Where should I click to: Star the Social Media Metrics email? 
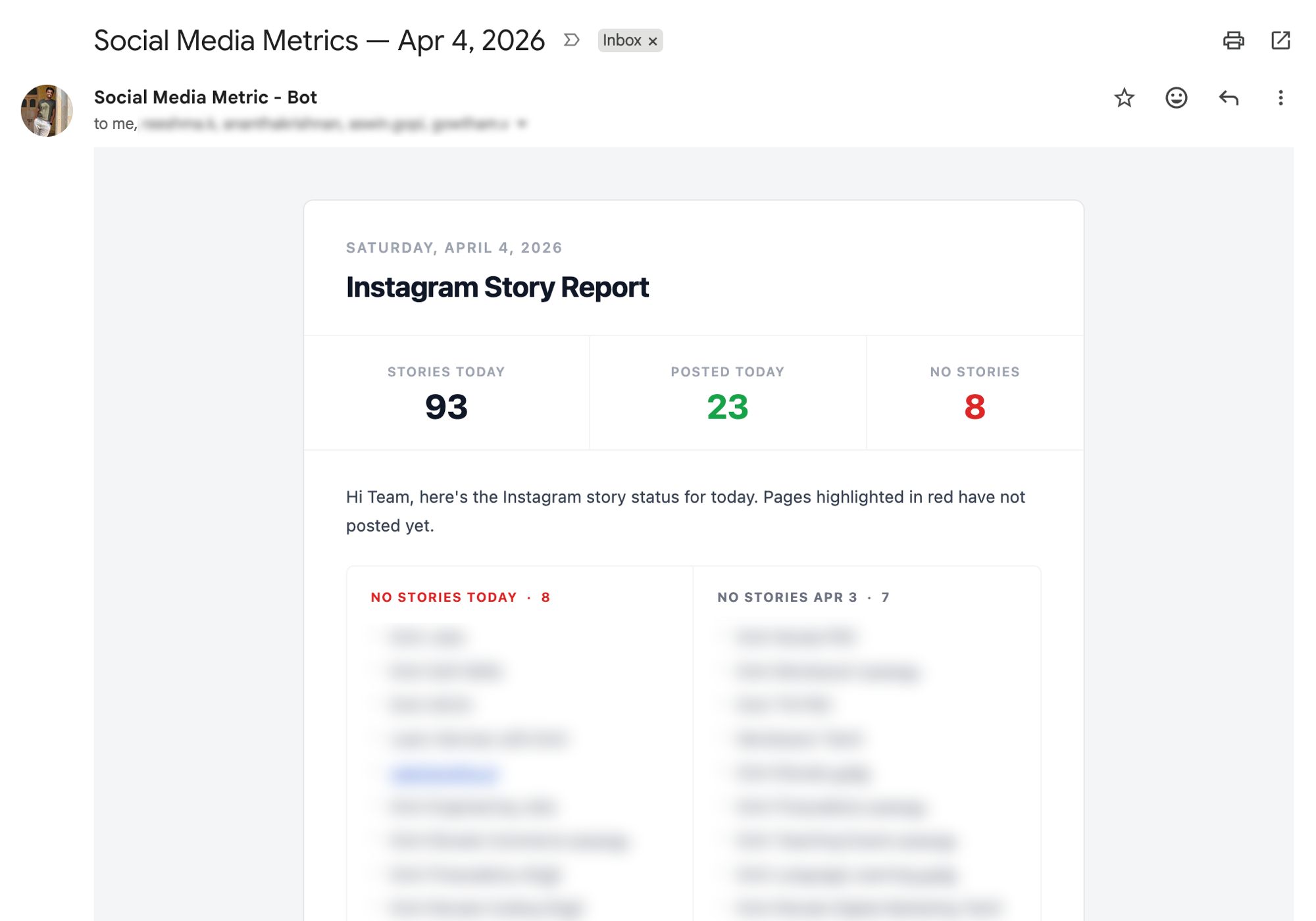(x=1124, y=97)
